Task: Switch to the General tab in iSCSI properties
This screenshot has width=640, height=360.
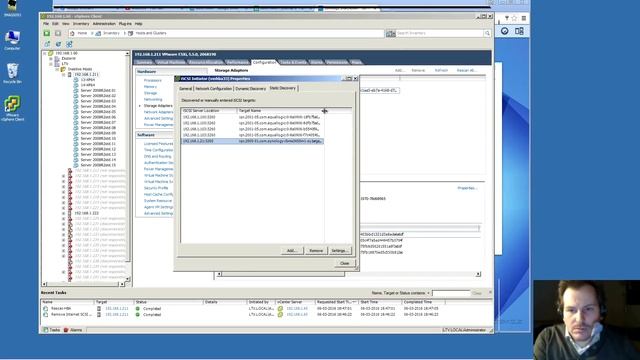Action: (x=185, y=89)
